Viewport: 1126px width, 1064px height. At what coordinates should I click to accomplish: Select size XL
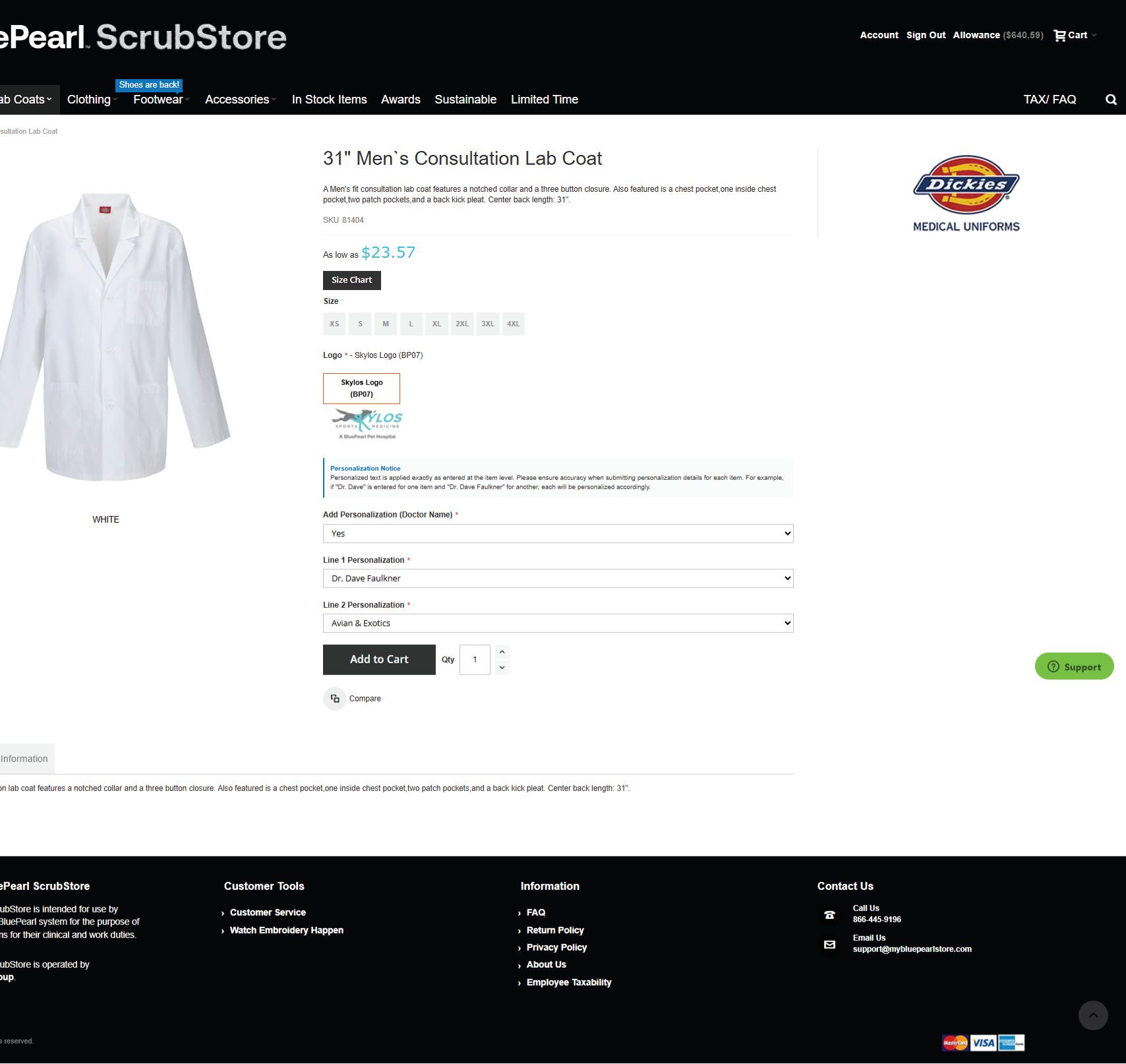tap(436, 324)
